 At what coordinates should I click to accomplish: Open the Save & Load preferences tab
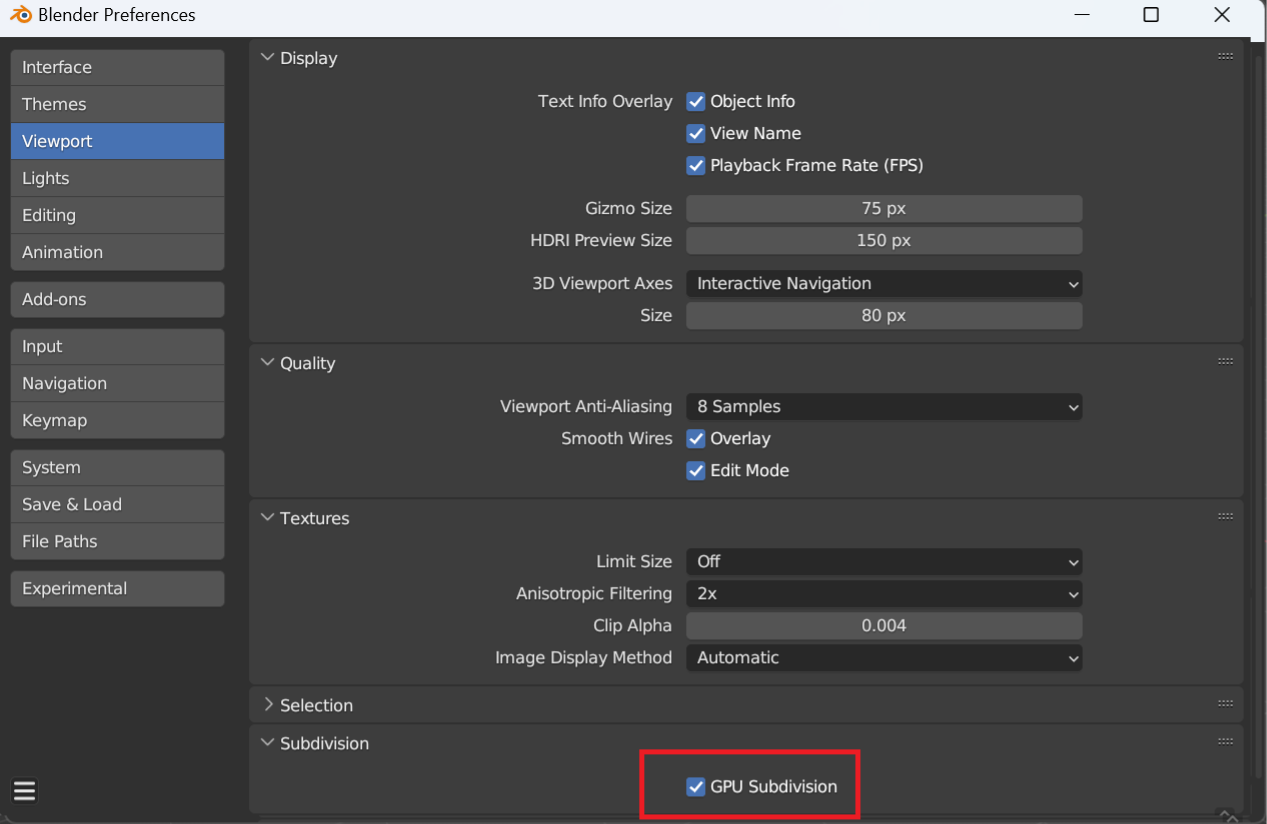[x=117, y=504]
